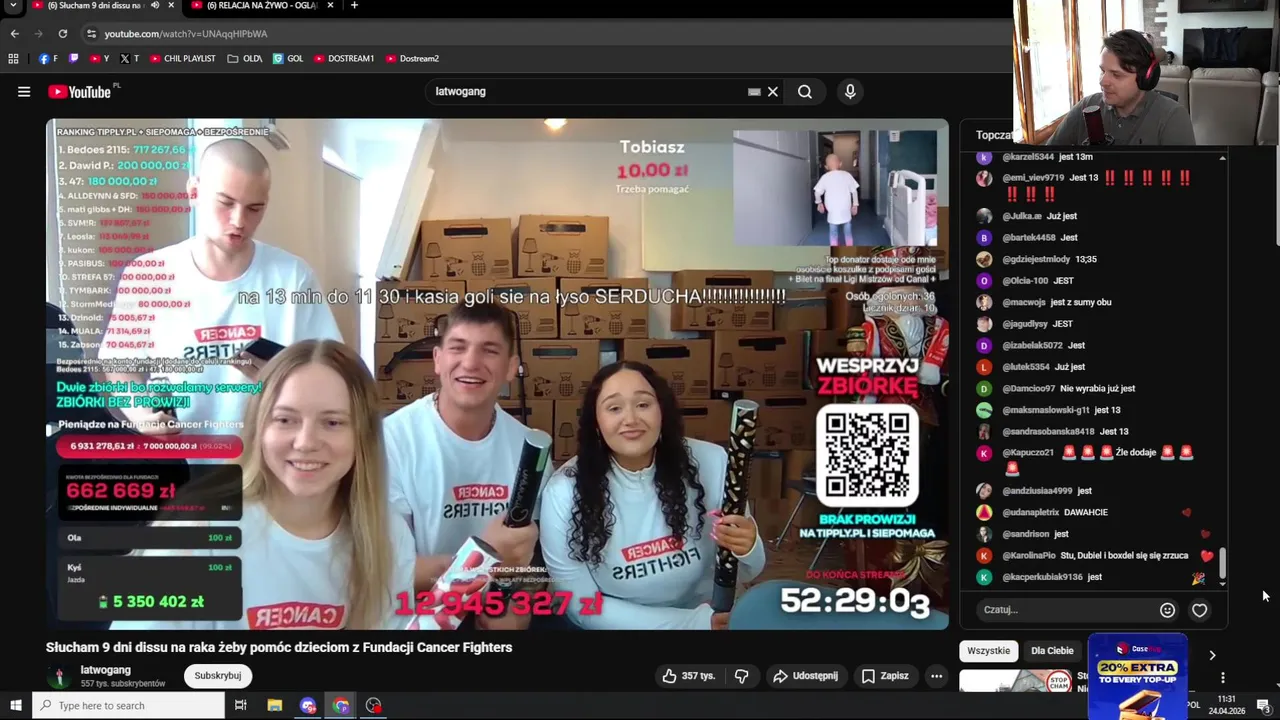Clear the latwogang search query
The height and width of the screenshot is (720, 1280).
click(x=773, y=92)
